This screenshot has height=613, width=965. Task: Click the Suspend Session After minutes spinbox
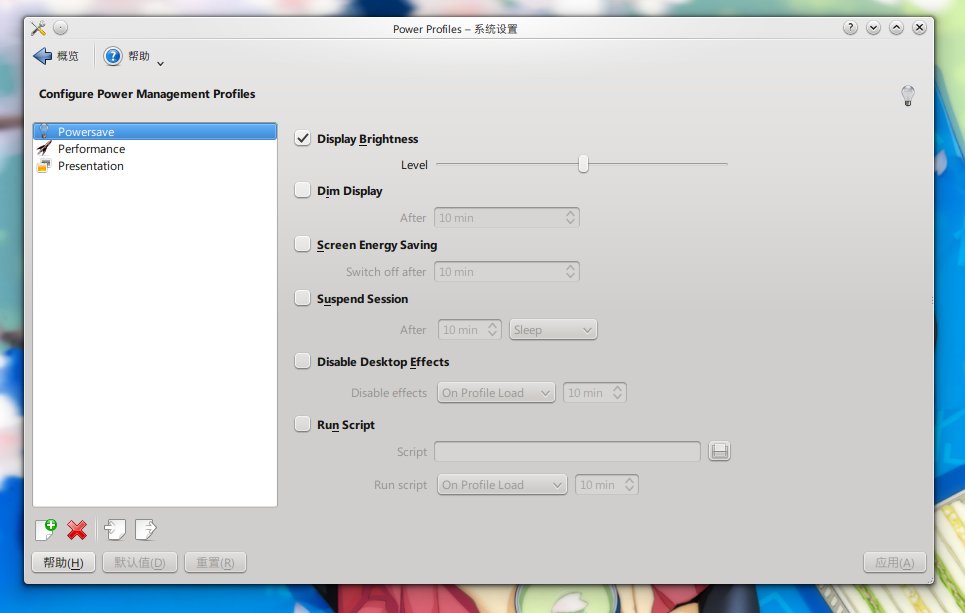[x=470, y=329]
